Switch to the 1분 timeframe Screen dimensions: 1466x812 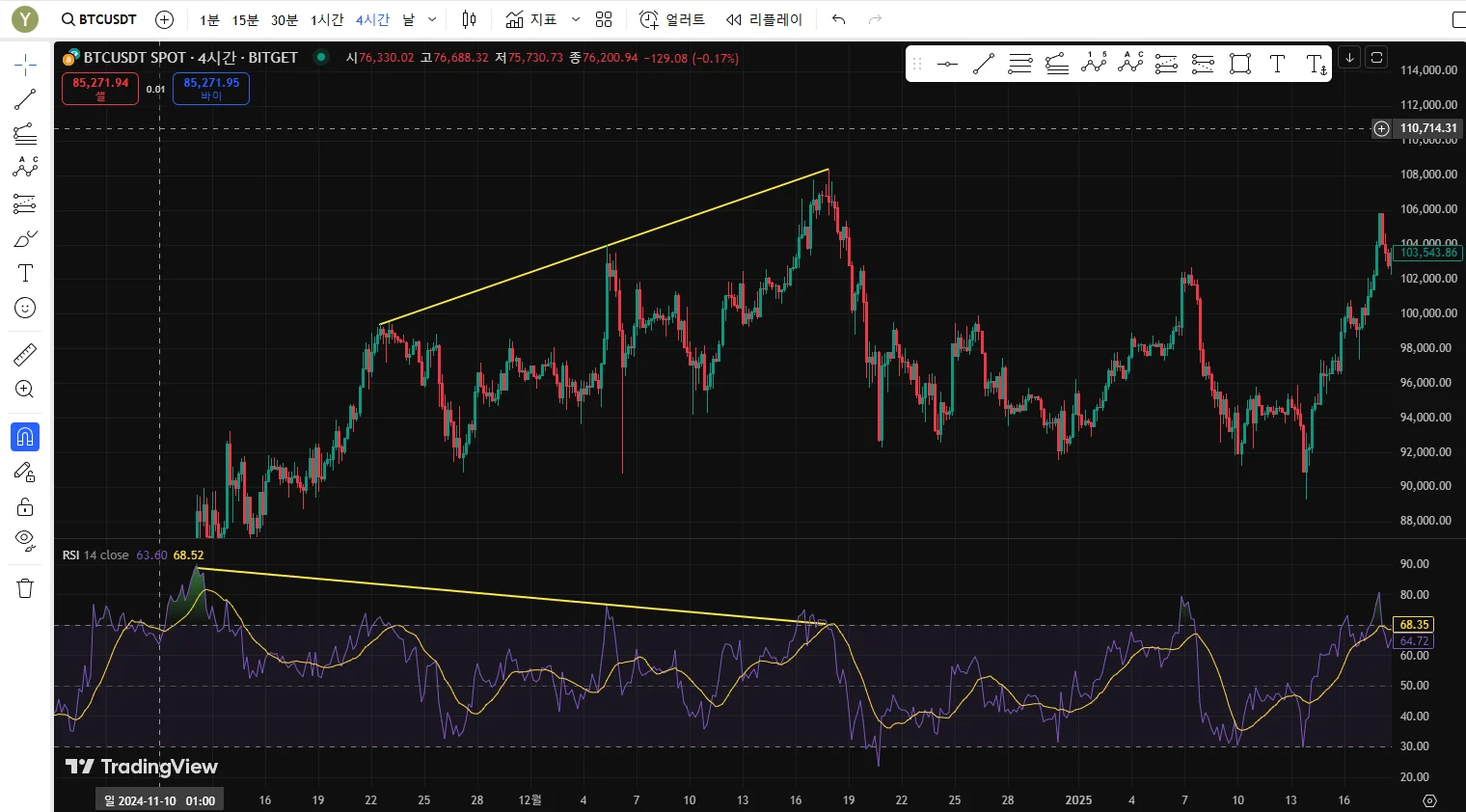point(209,19)
